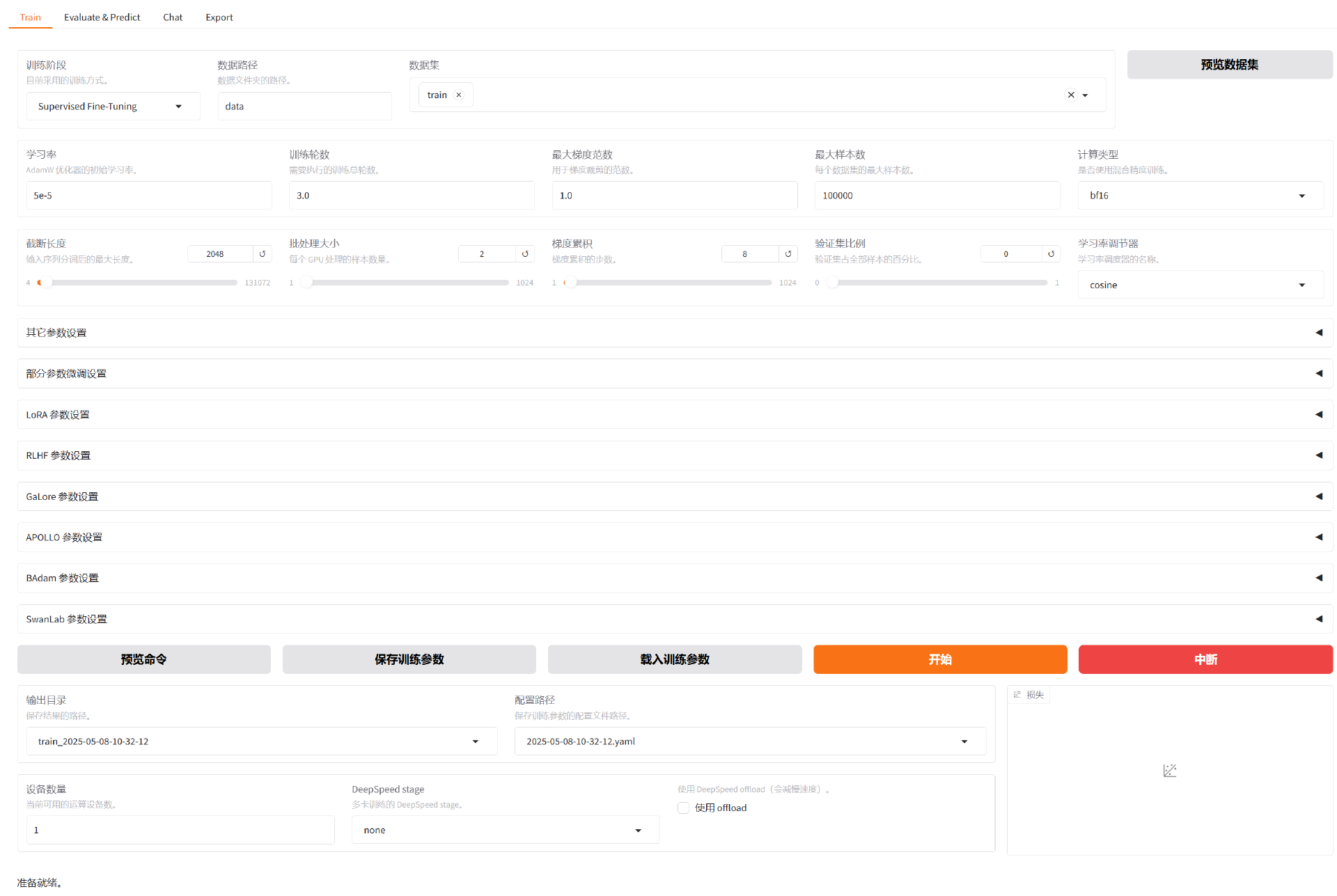Expand the RLHF 参数设置 section
This screenshot has height=896, width=1337.
[x=674, y=455]
